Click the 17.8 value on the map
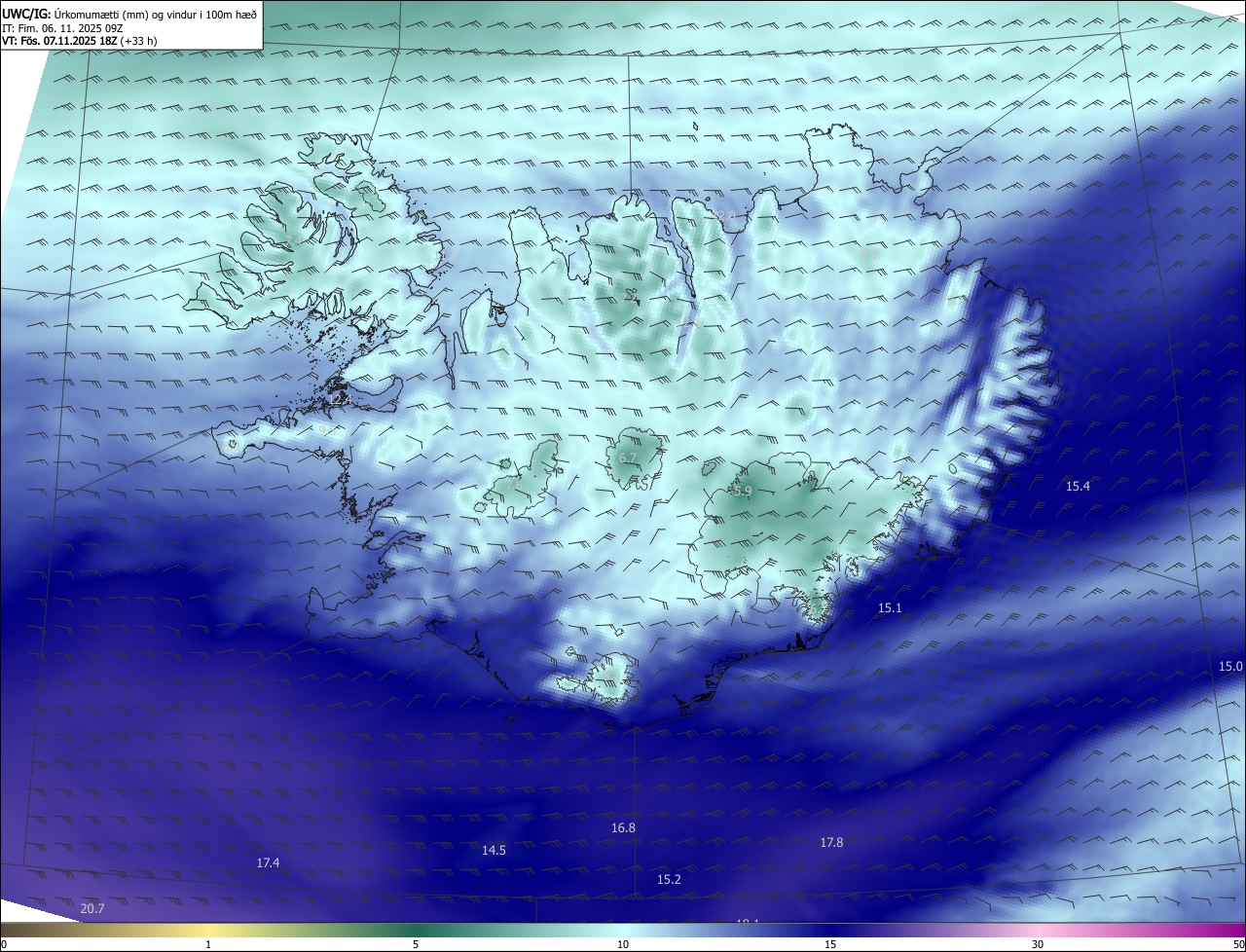The width and height of the screenshot is (1246, 952). click(x=831, y=842)
